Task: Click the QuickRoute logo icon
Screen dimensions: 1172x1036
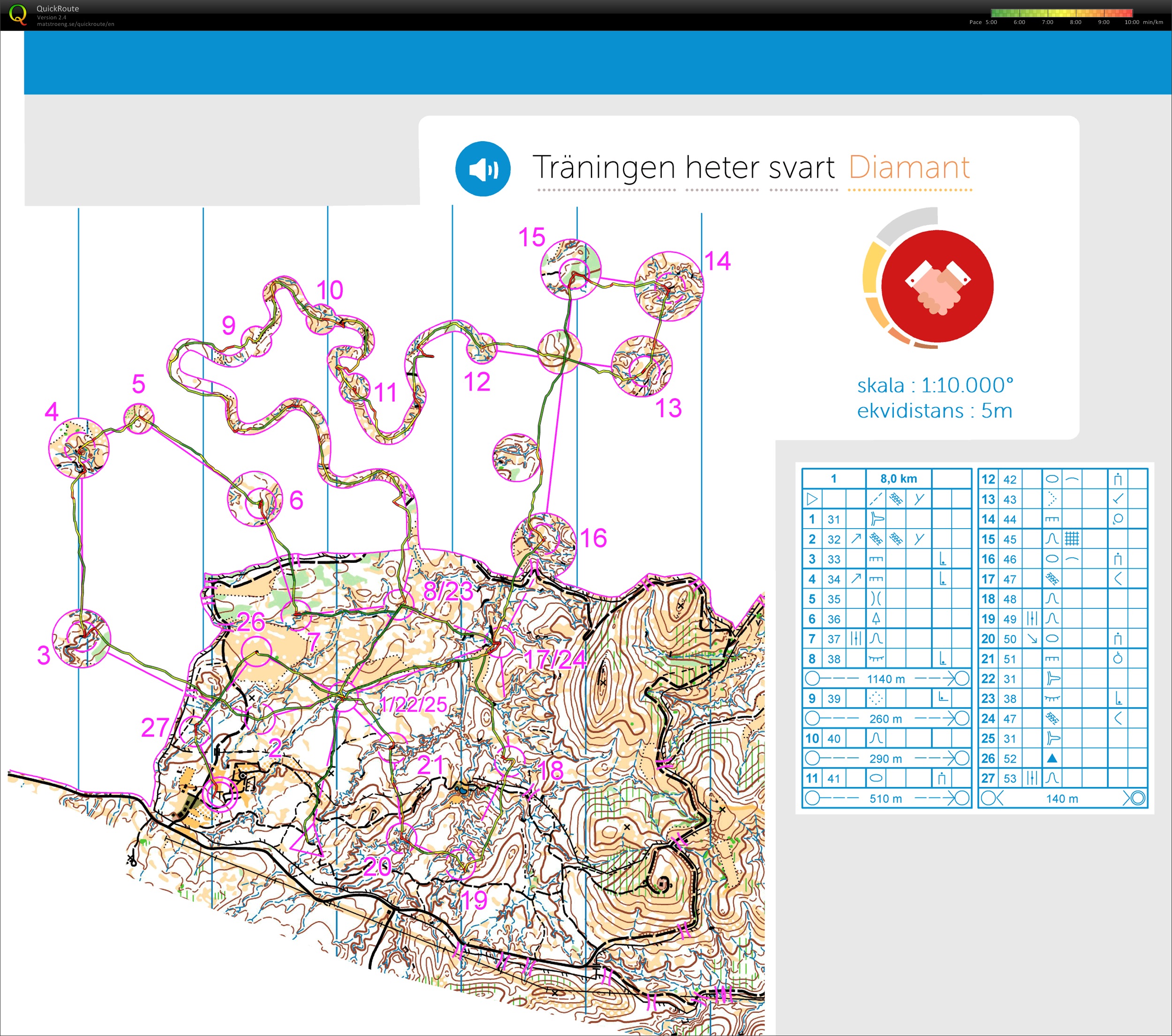Action: [18, 15]
